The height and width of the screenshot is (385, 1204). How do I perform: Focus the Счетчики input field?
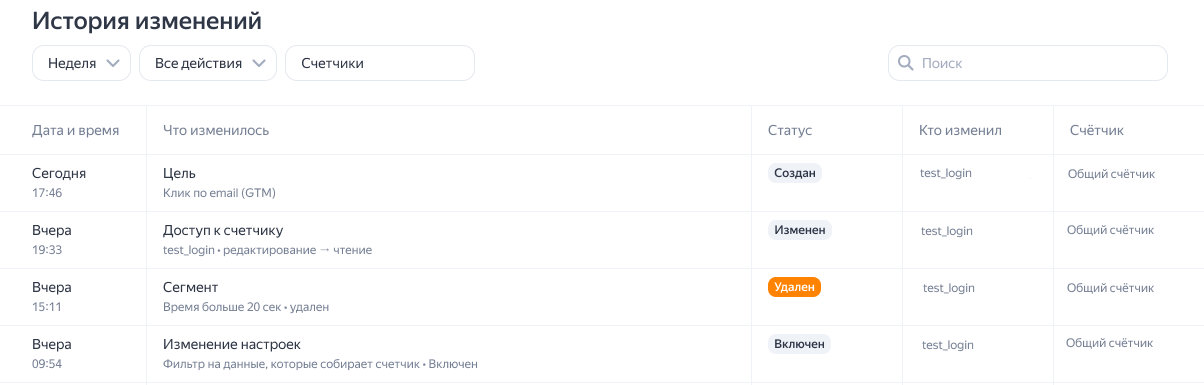(x=380, y=63)
